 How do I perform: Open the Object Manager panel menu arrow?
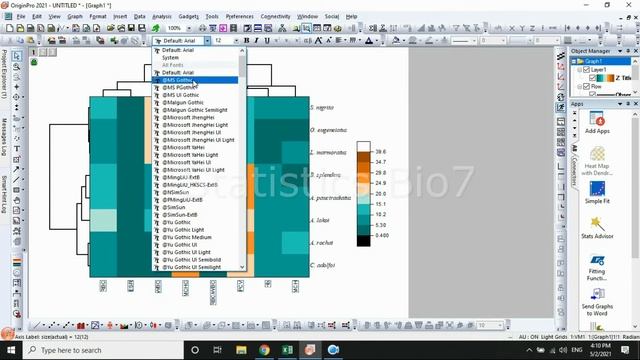coord(620,51)
